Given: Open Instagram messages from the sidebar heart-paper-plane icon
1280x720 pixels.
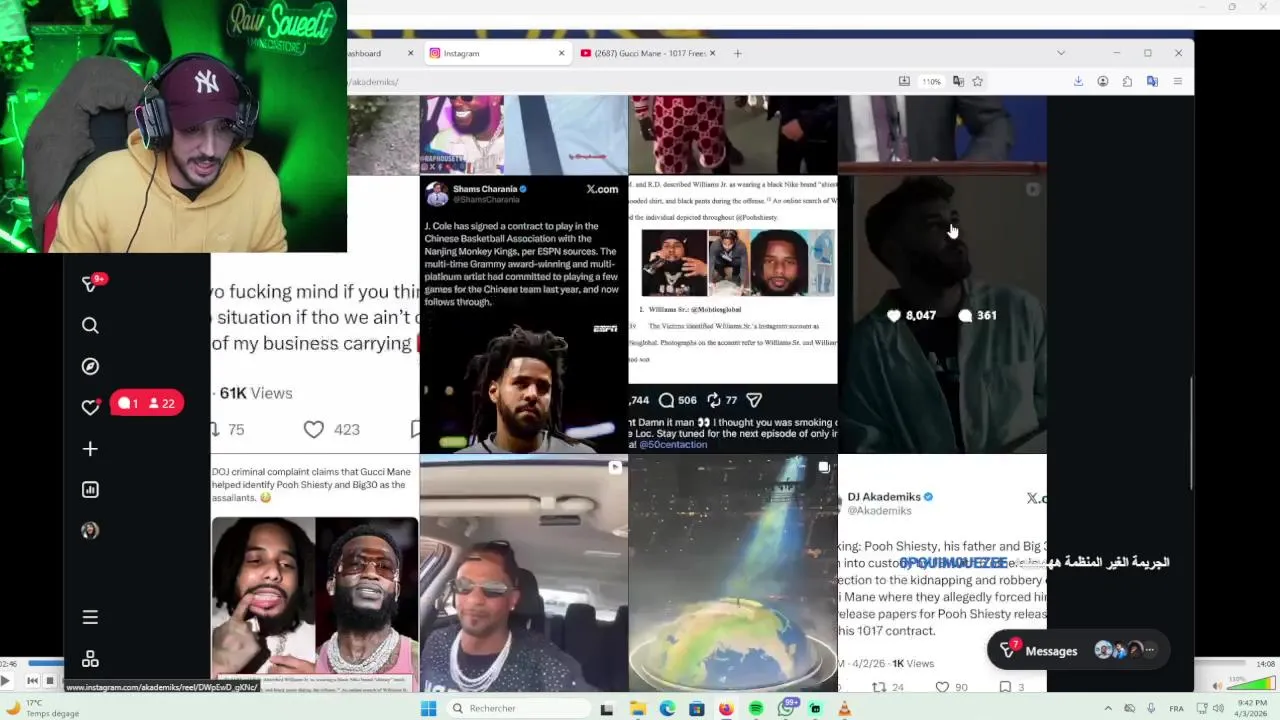Looking at the screenshot, I should [90, 284].
